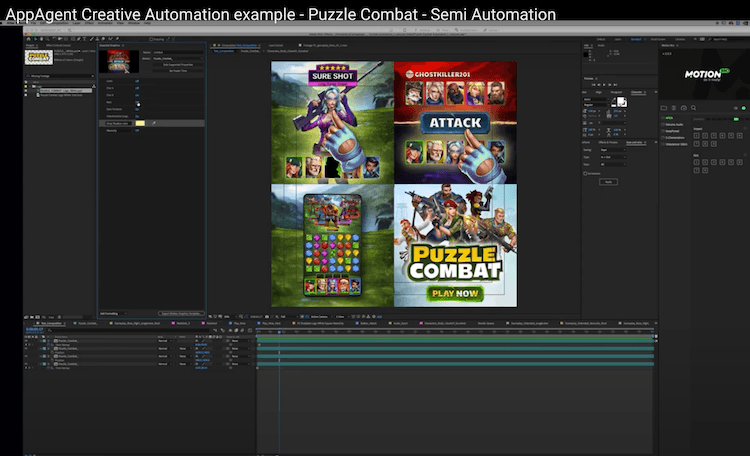The height and width of the screenshot is (456, 750).
Task: Select the Clone Stamp tool
Action: (x=97, y=39)
